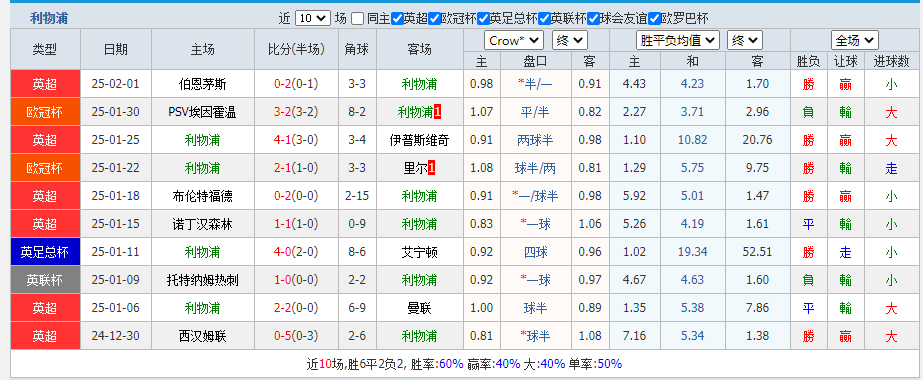Click home team 布伦特福德
The image size is (923, 380).
pyautogui.click(x=202, y=196)
